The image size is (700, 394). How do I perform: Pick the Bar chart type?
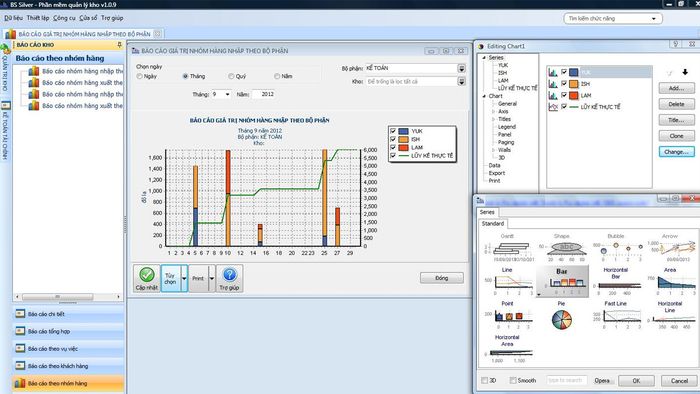click(x=562, y=282)
